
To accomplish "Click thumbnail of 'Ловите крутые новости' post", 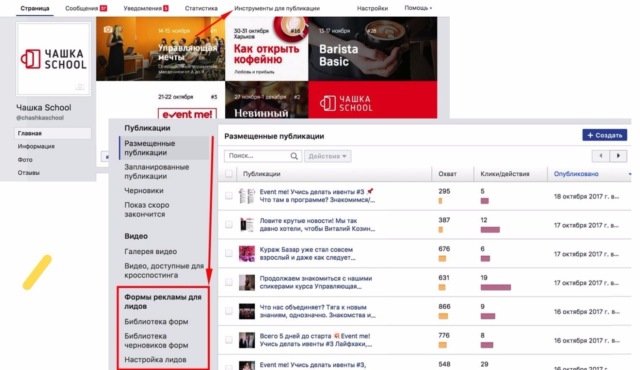I will (x=247, y=225).
